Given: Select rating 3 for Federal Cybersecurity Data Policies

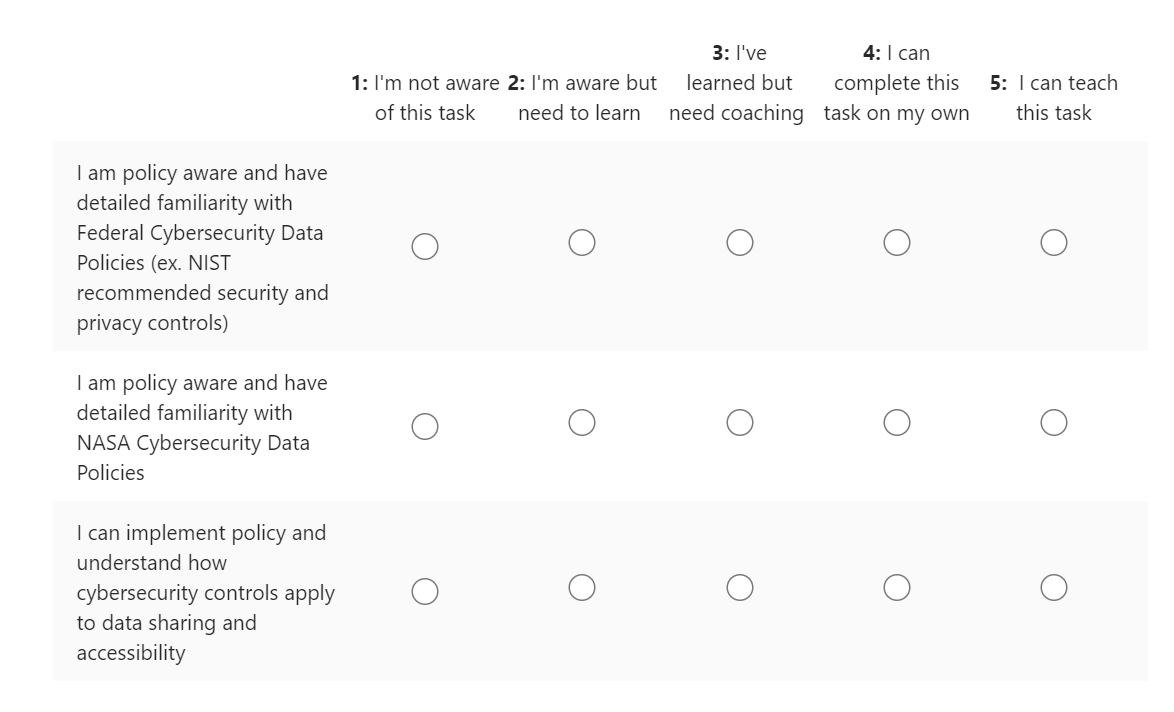Looking at the screenshot, I should [740, 243].
